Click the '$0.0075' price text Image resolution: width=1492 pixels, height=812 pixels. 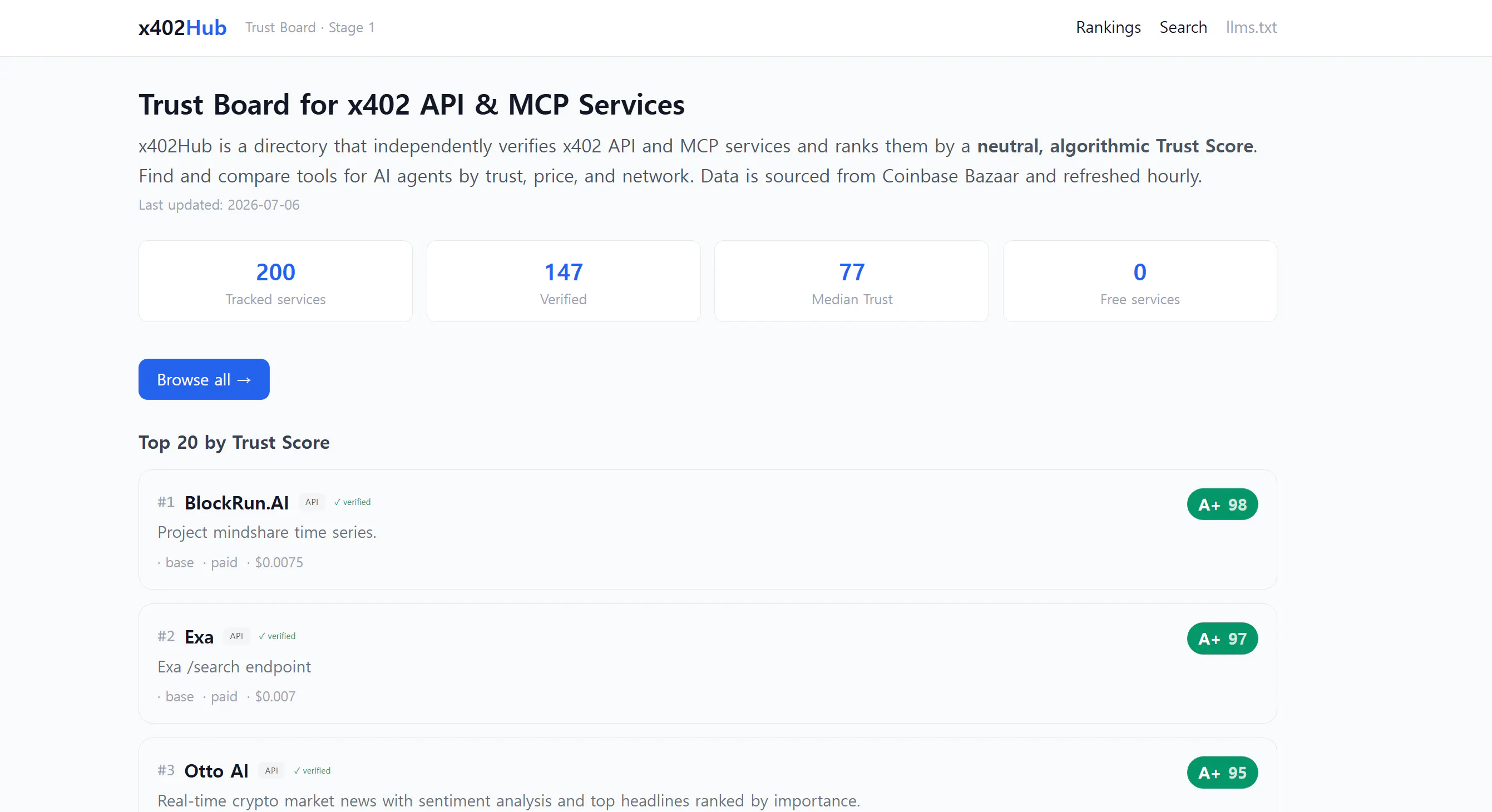[279, 562]
